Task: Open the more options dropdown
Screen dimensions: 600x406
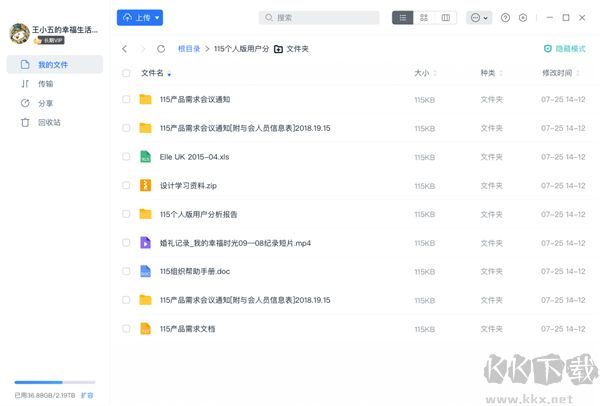Action: click(x=479, y=18)
